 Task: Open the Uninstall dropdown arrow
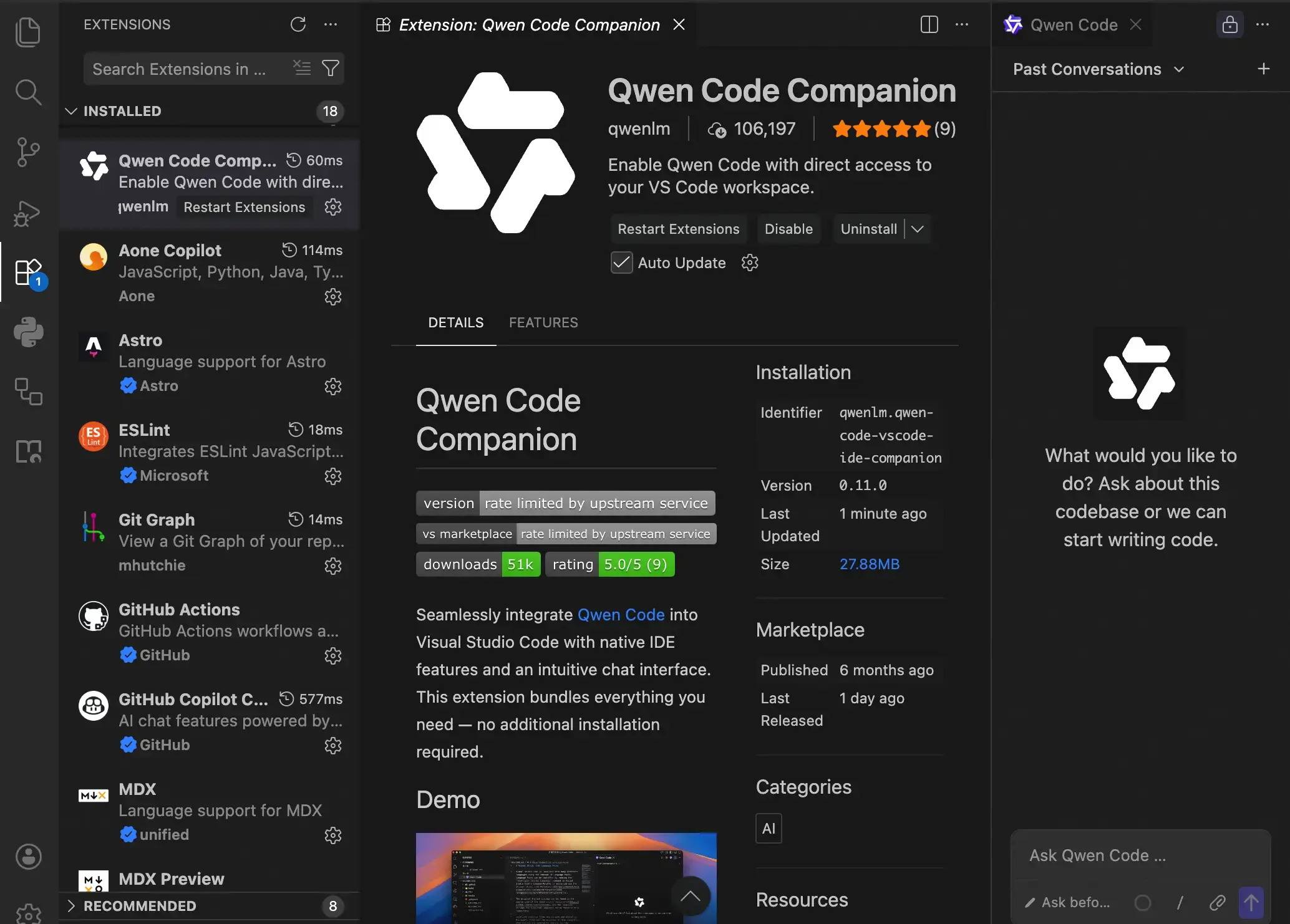click(918, 229)
